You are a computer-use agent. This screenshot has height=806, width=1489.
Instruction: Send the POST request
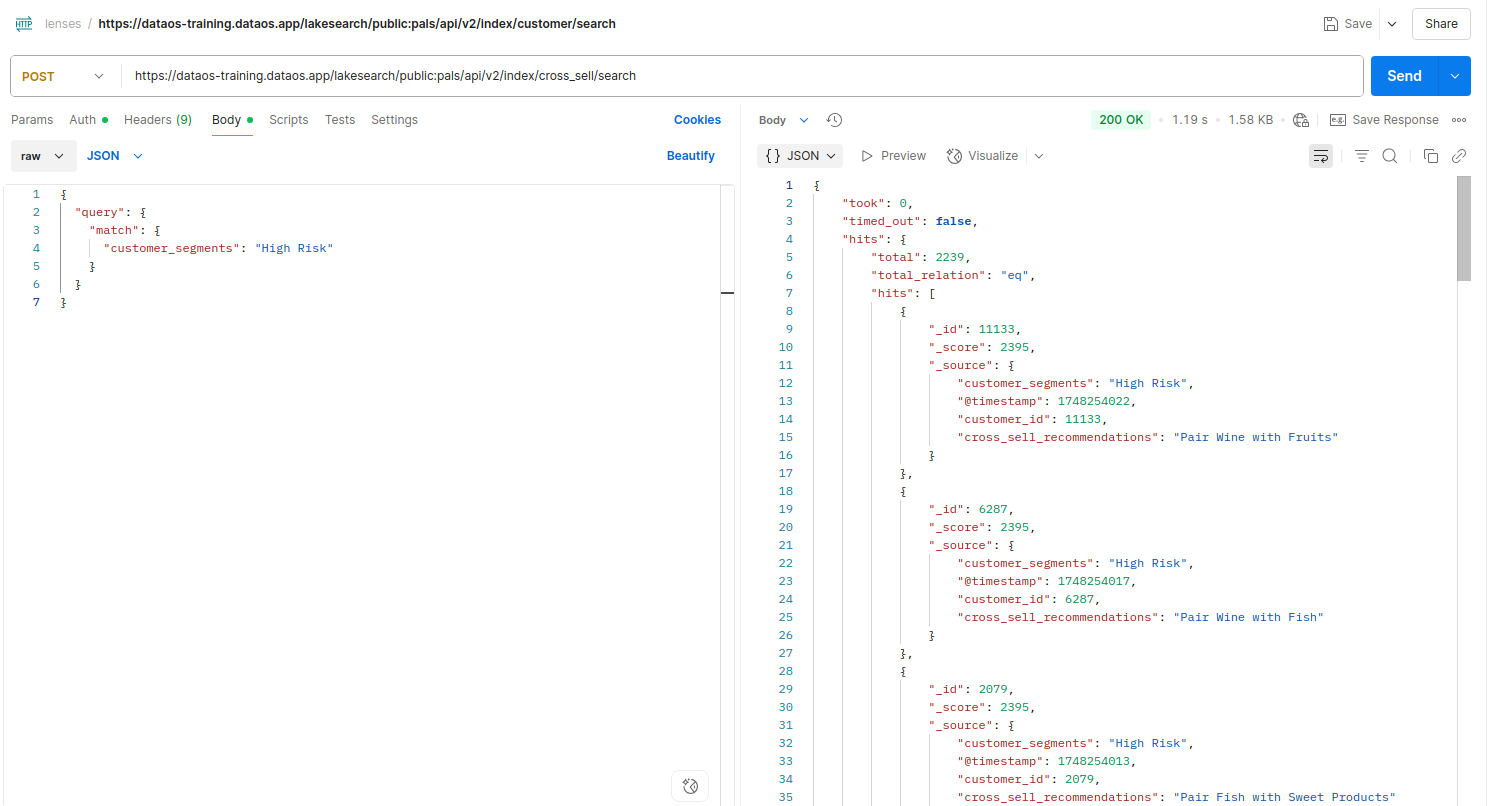1404,76
